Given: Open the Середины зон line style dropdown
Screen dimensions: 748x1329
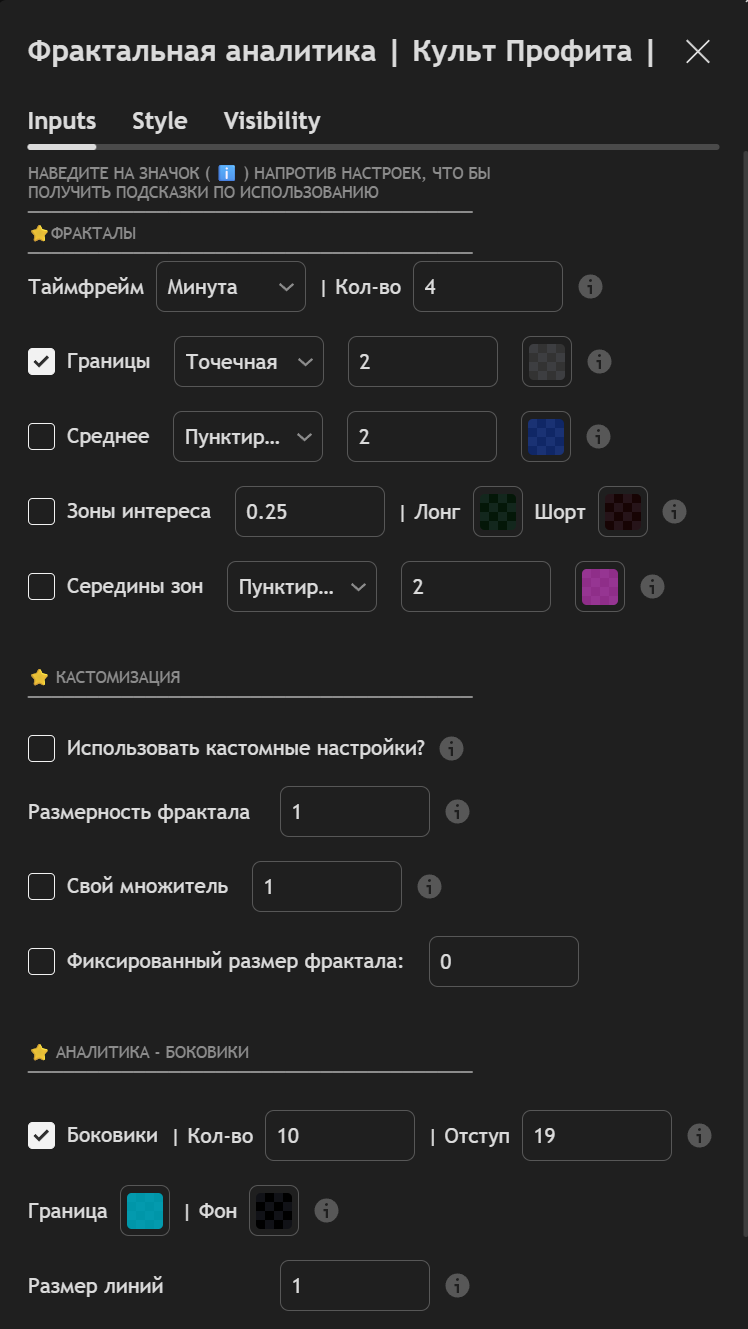Looking at the screenshot, I should pos(302,587).
